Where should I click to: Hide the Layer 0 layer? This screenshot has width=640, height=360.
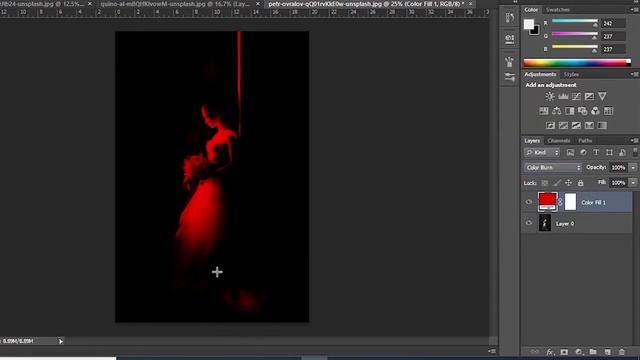(x=529, y=223)
